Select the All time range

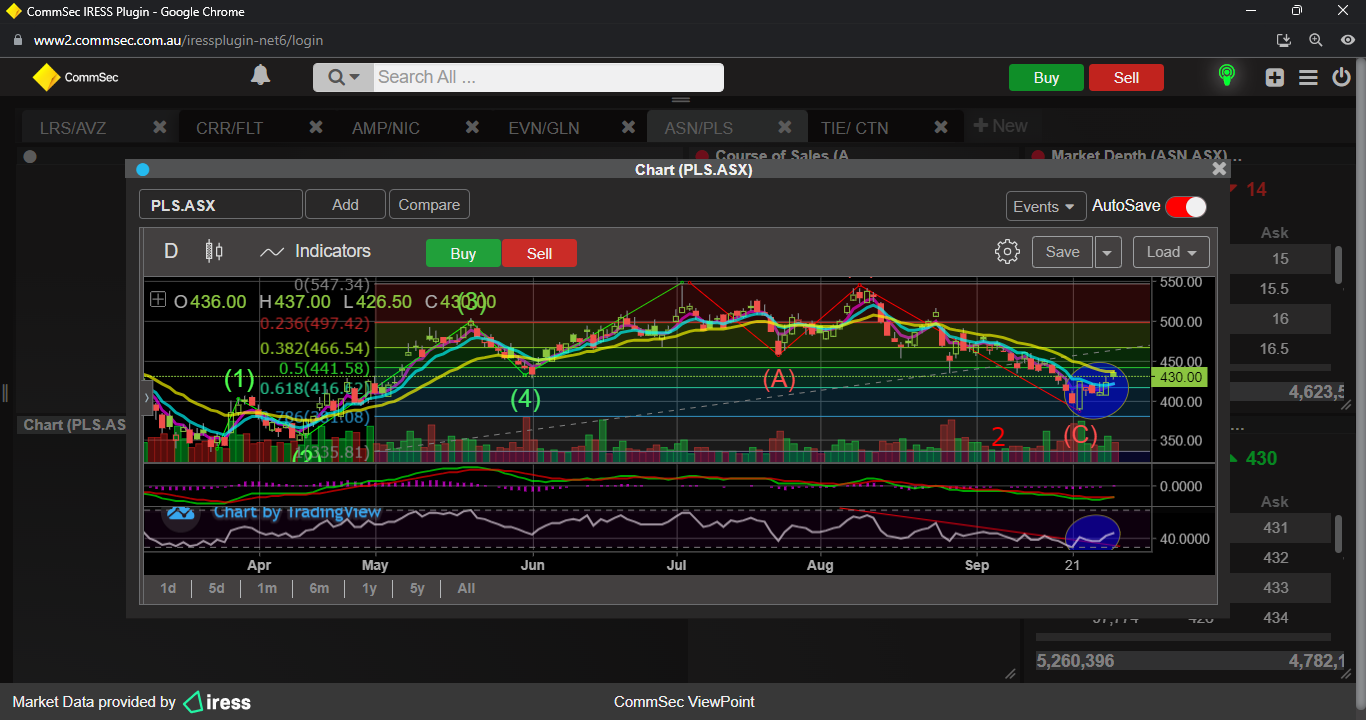click(x=466, y=588)
